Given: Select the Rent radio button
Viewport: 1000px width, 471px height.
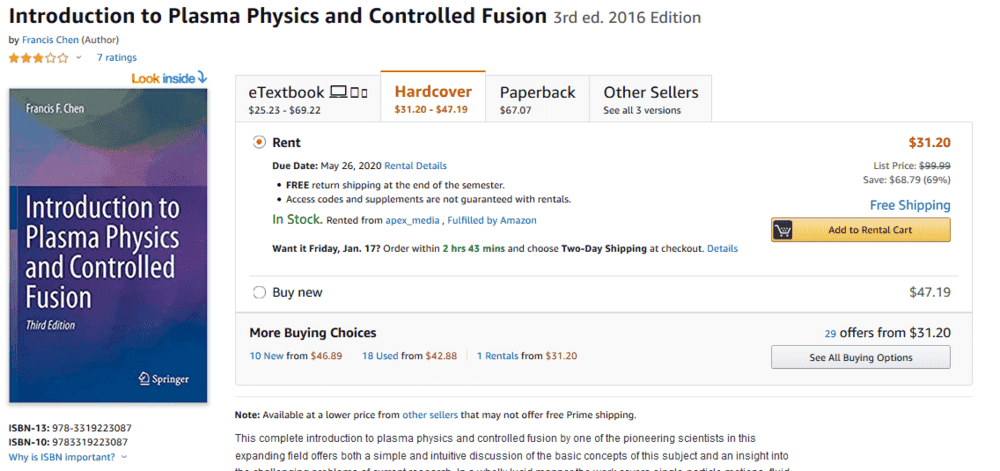Looking at the screenshot, I should tap(259, 143).
